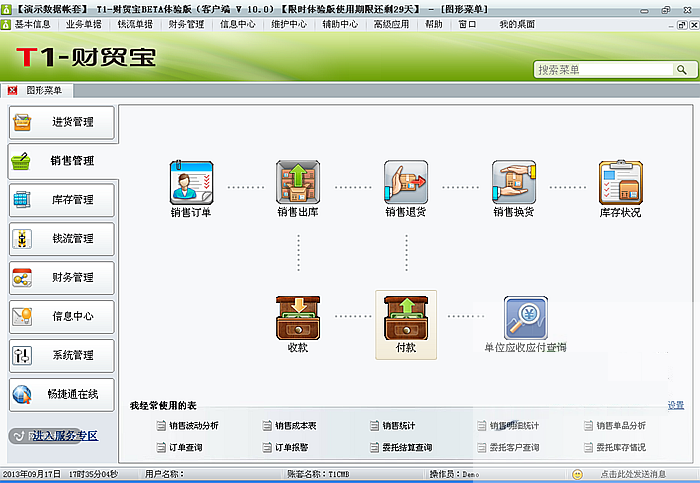This screenshot has width=700, height=483.
Task: Select 销售管理 in the sidebar
Action: (62, 161)
